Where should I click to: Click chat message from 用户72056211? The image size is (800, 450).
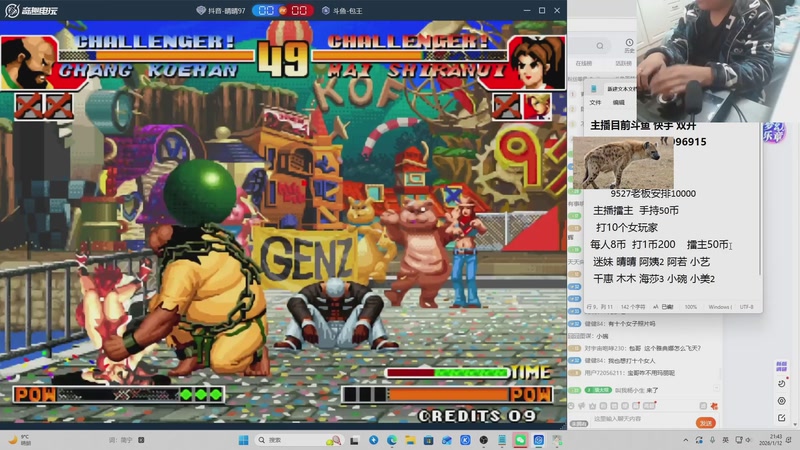coord(629,373)
